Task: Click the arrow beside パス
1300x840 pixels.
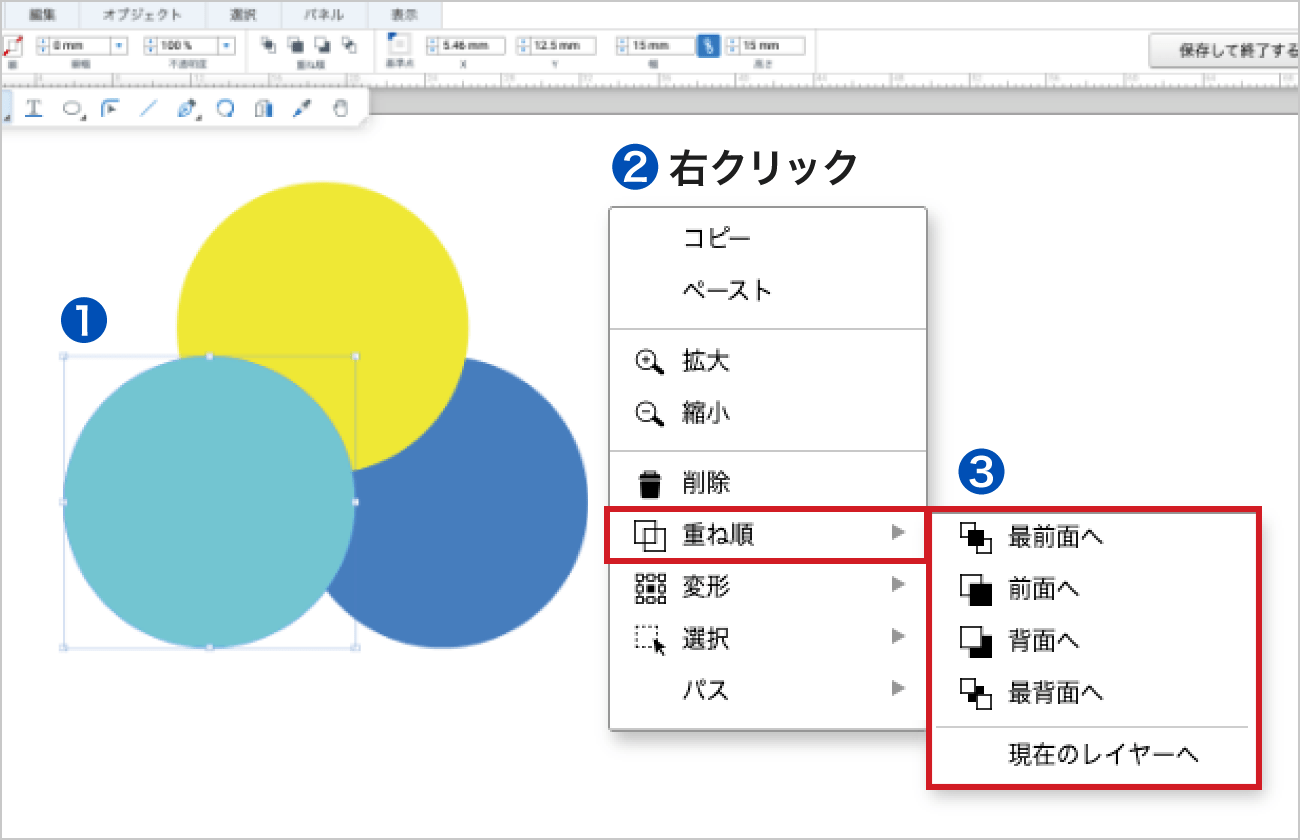Action: pos(898,689)
